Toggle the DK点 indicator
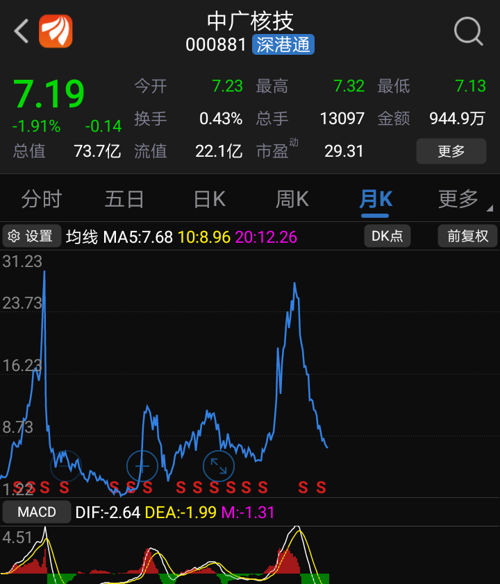The height and width of the screenshot is (584, 500). pos(387,236)
